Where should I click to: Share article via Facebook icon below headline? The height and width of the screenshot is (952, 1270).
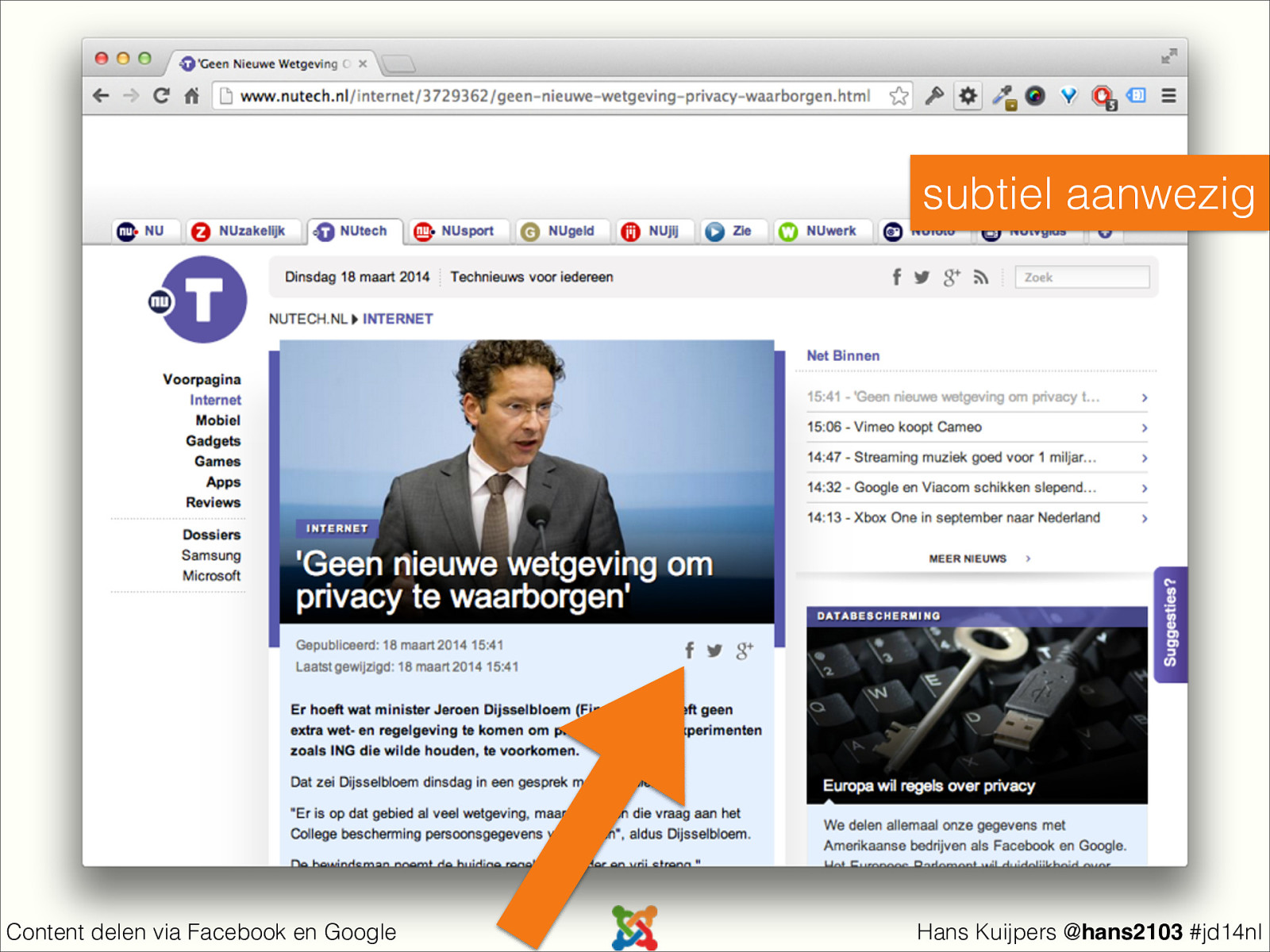click(x=690, y=651)
